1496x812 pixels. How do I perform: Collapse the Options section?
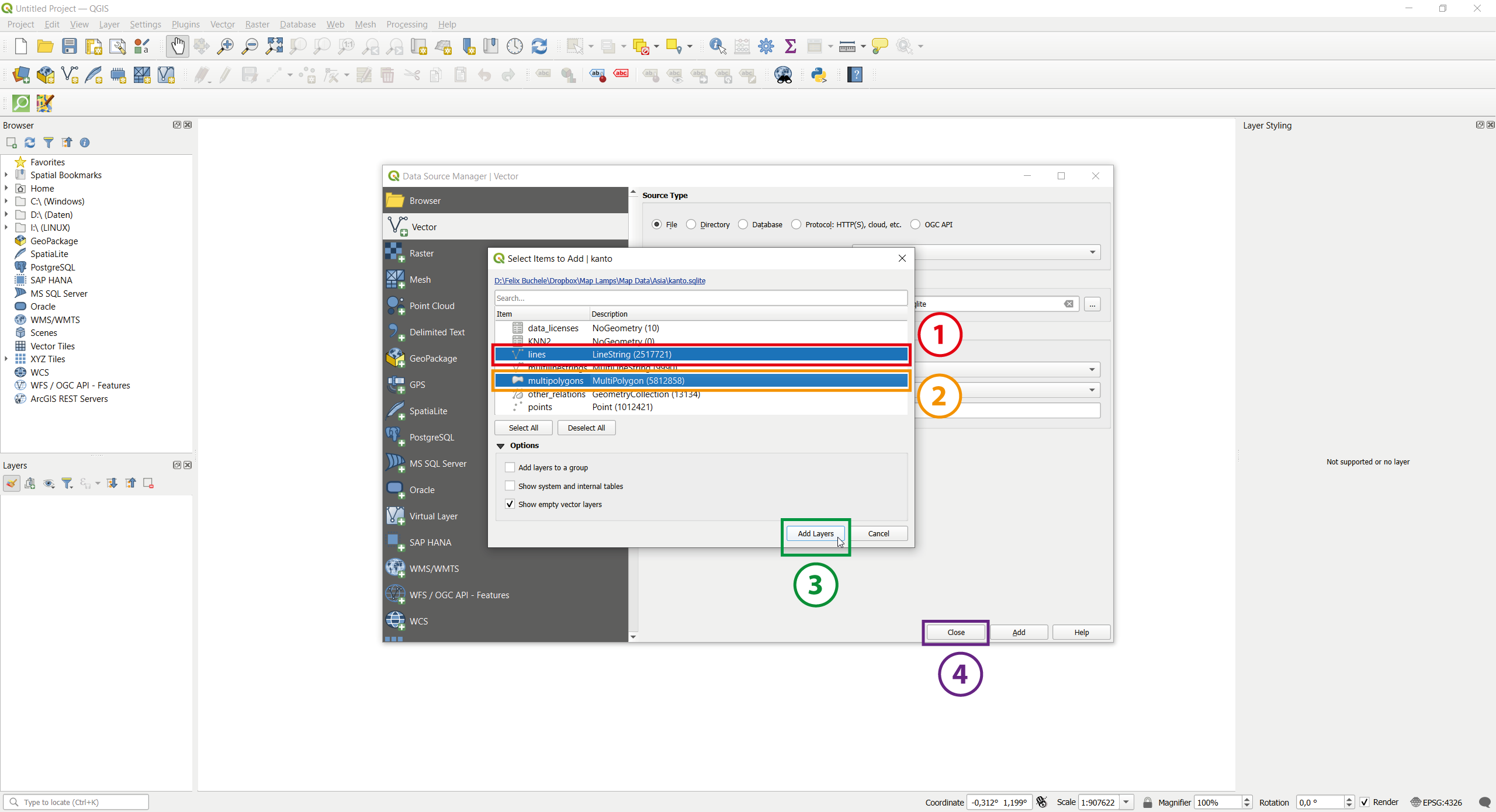[501, 446]
